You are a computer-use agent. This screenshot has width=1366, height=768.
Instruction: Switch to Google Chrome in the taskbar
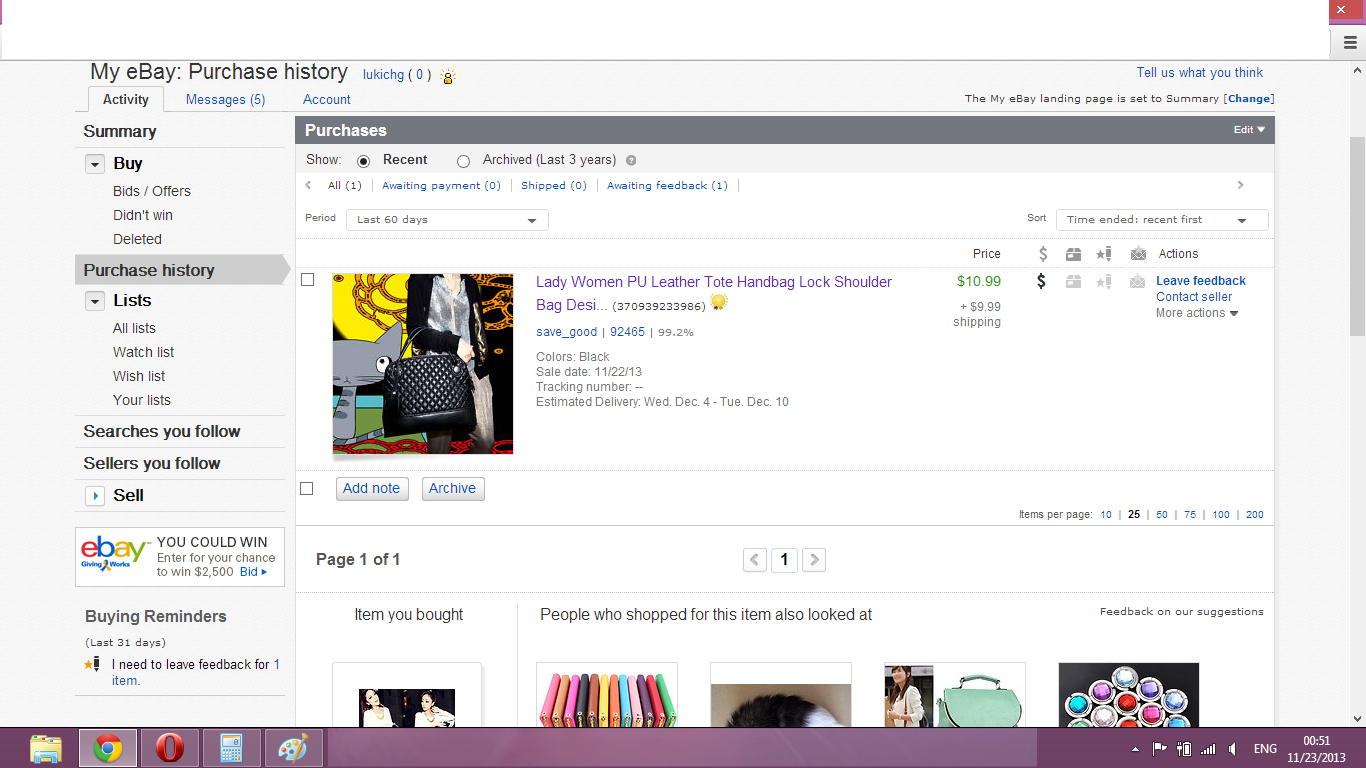pyautogui.click(x=108, y=748)
